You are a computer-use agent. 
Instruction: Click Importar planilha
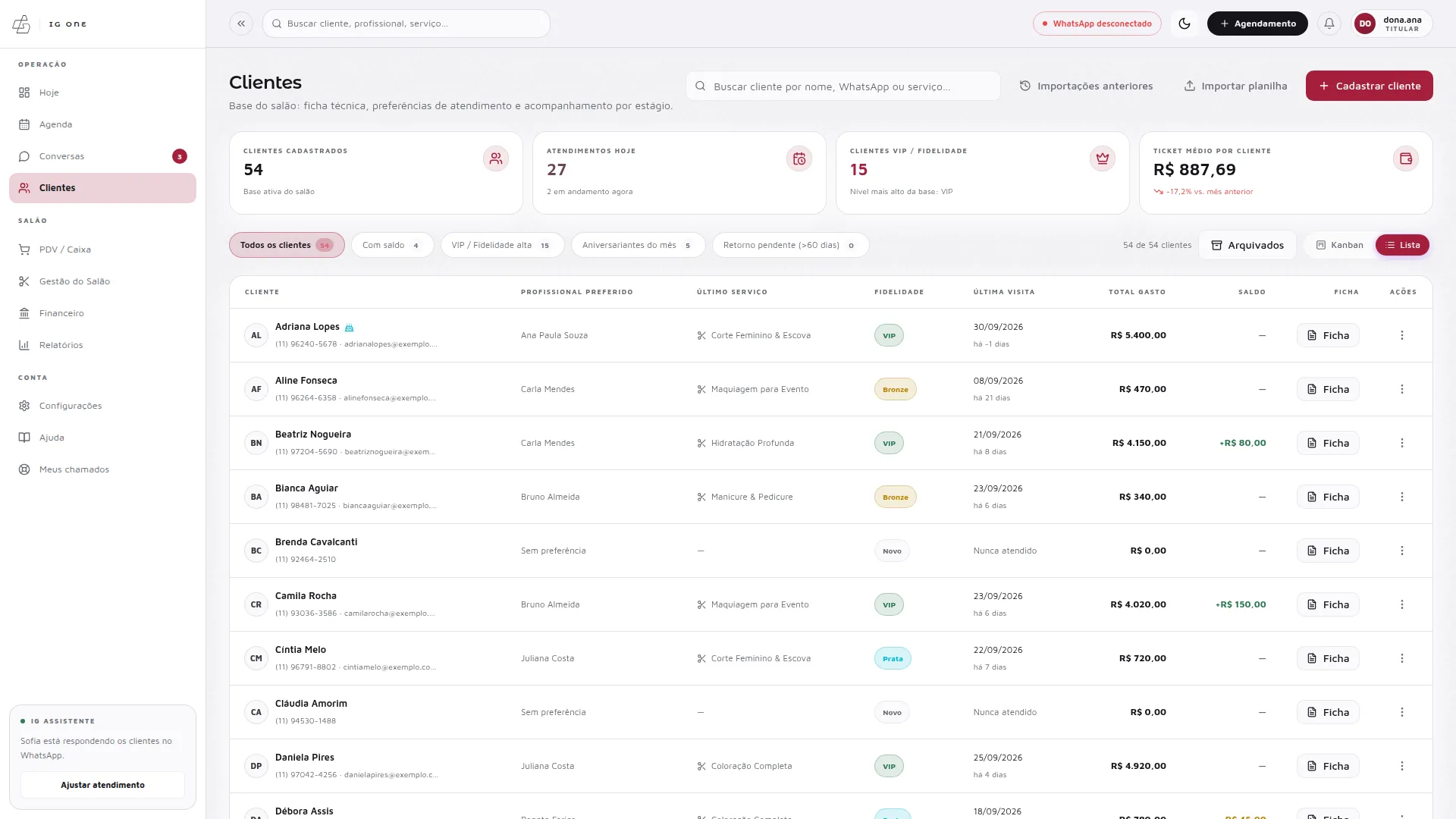tap(1235, 86)
